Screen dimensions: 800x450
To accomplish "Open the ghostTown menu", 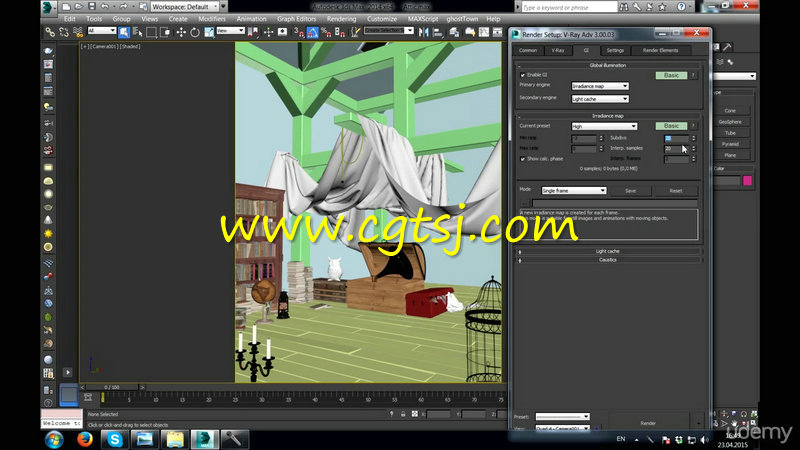I will pos(462,19).
